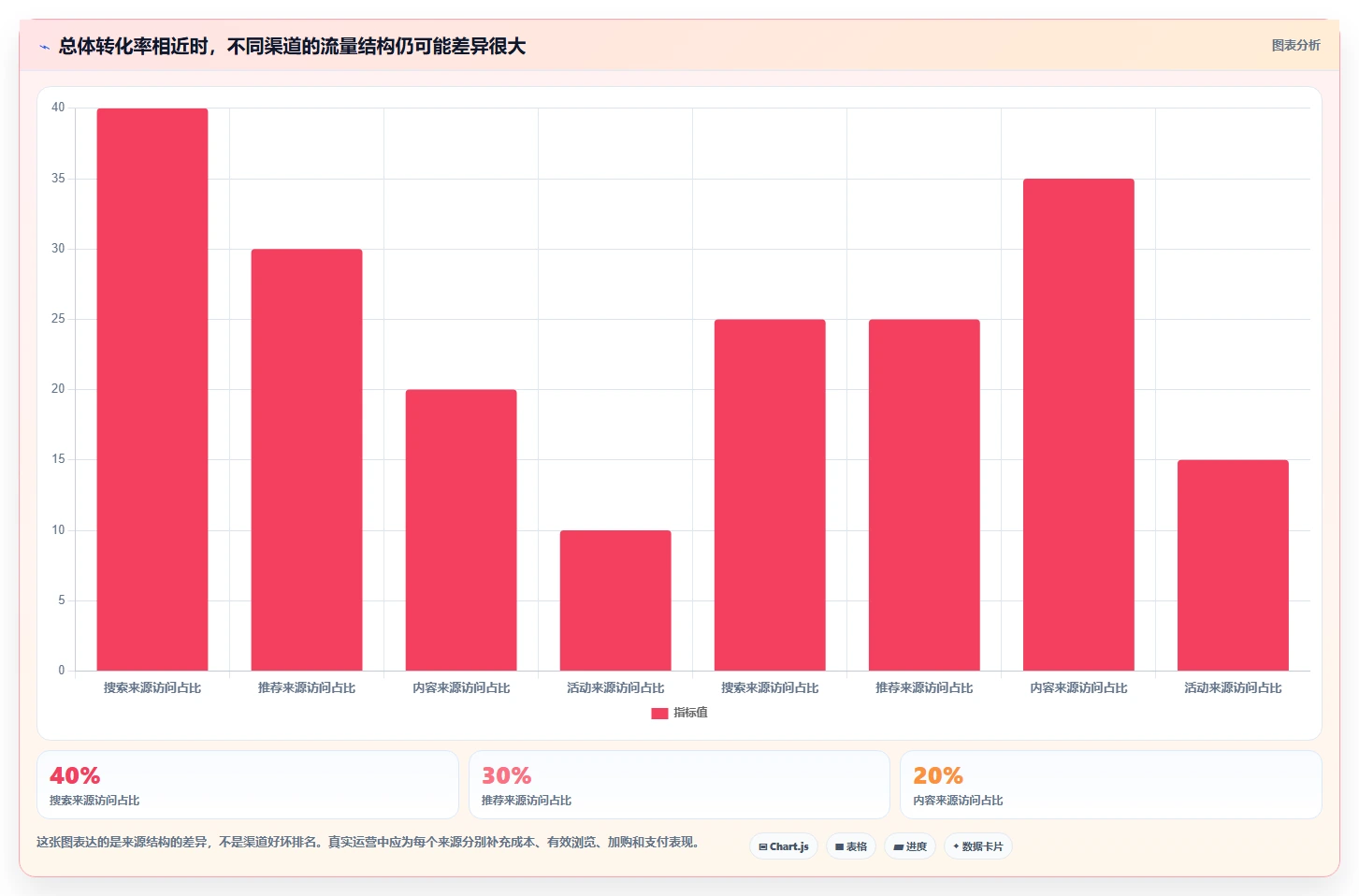Viewport: 1359px width, 896px height.
Task: Select the 表格 chip
Action: (x=851, y=846)
